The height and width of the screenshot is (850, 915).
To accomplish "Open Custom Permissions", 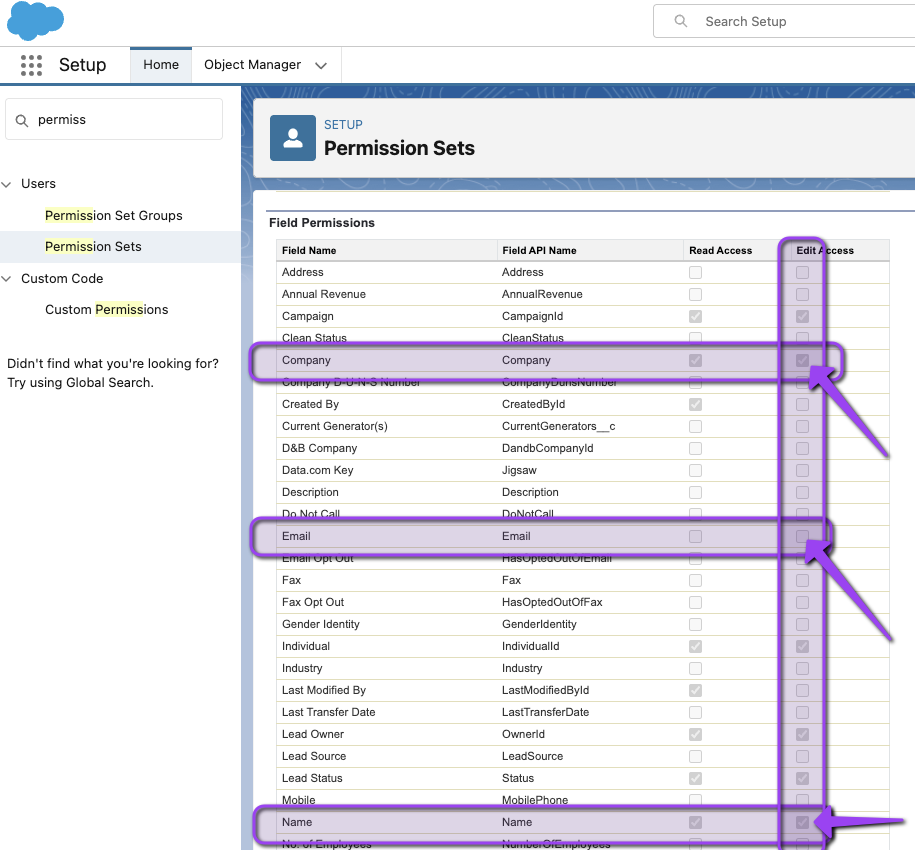I will pos(107,309).
